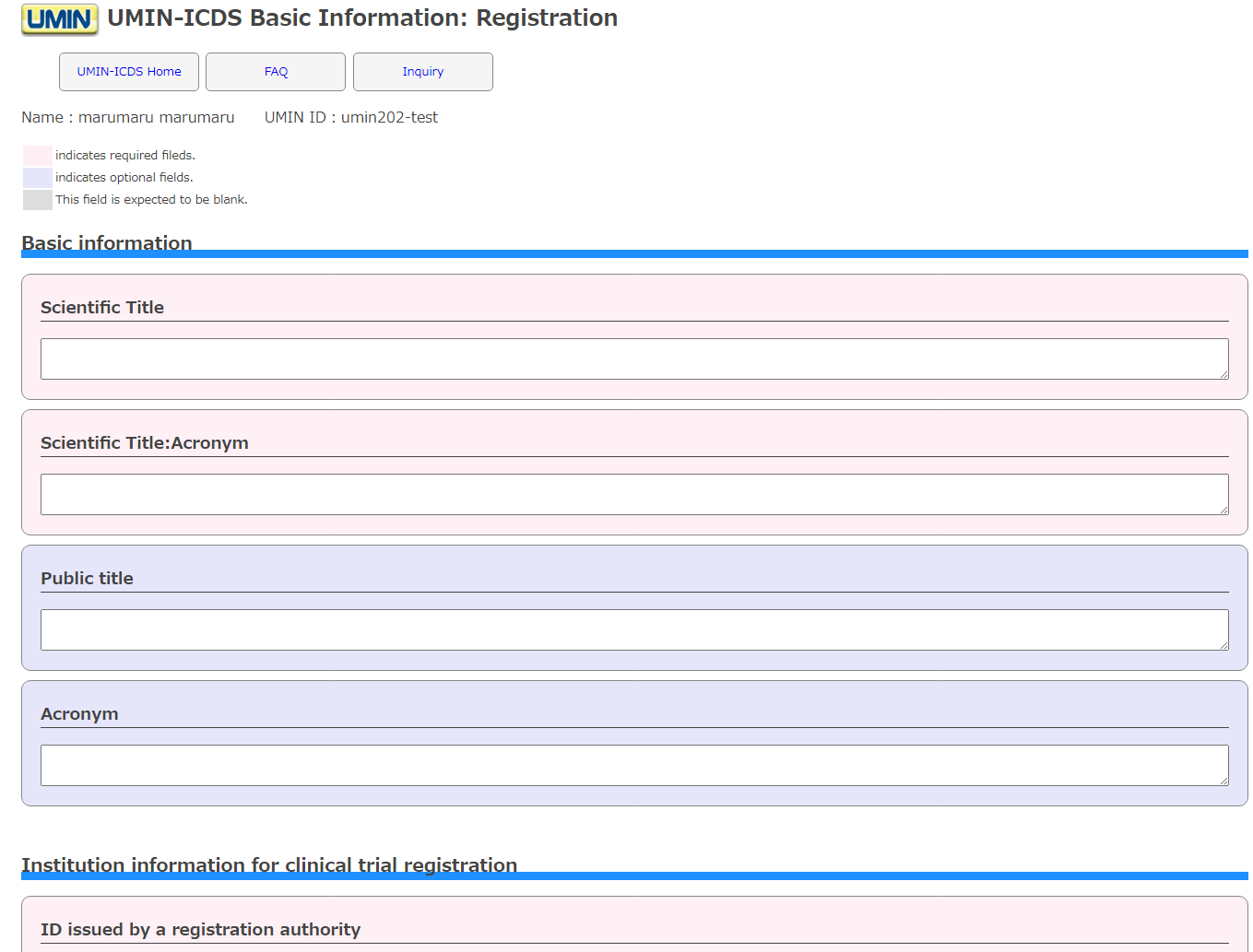The height and width of the screenshot is (952, 1253).
Task: Focus the Scientific Title text box
Action: [x=633, y=358]
